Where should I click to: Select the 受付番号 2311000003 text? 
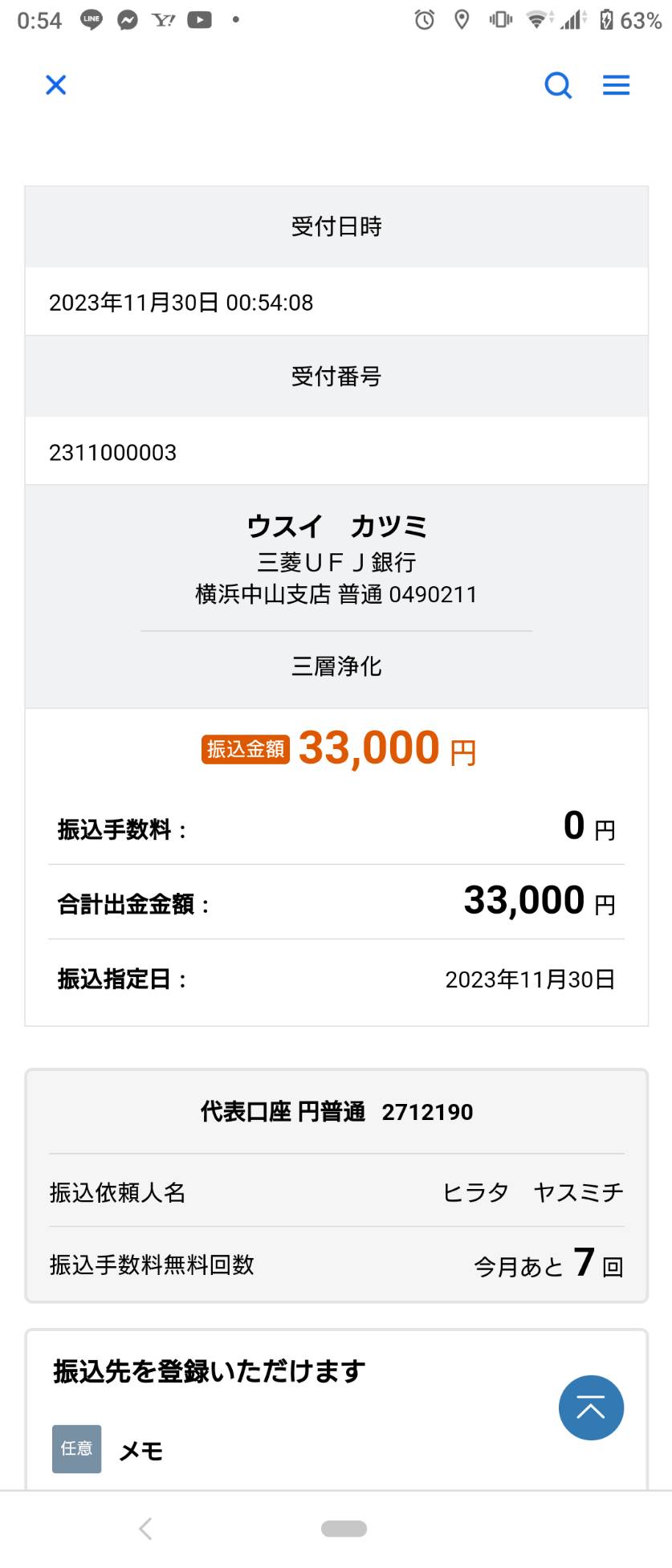pos(112,453)
